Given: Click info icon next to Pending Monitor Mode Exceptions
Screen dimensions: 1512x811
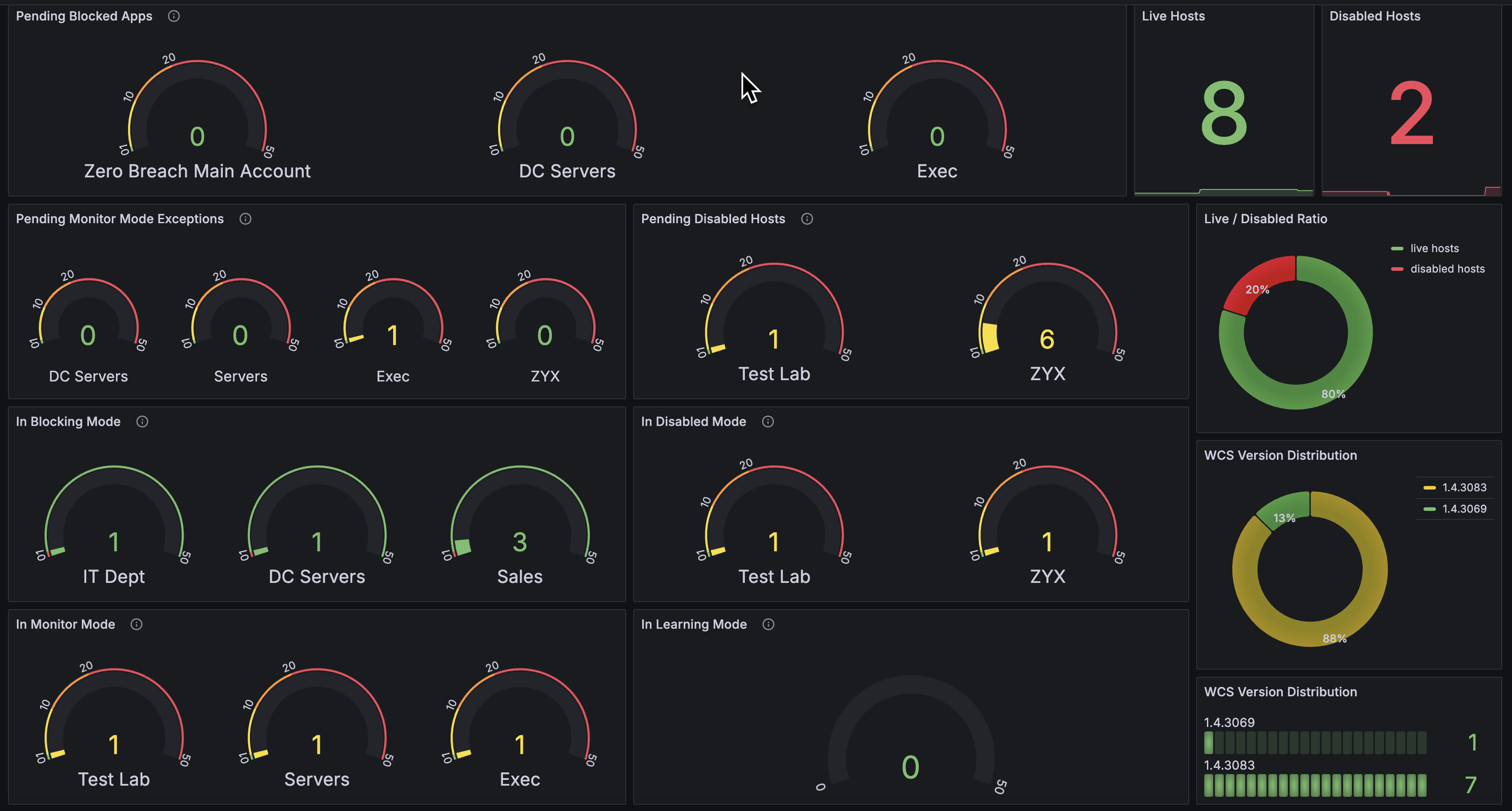Looking at the screenshot, I should pyautogui.click(x=245, y=219).
